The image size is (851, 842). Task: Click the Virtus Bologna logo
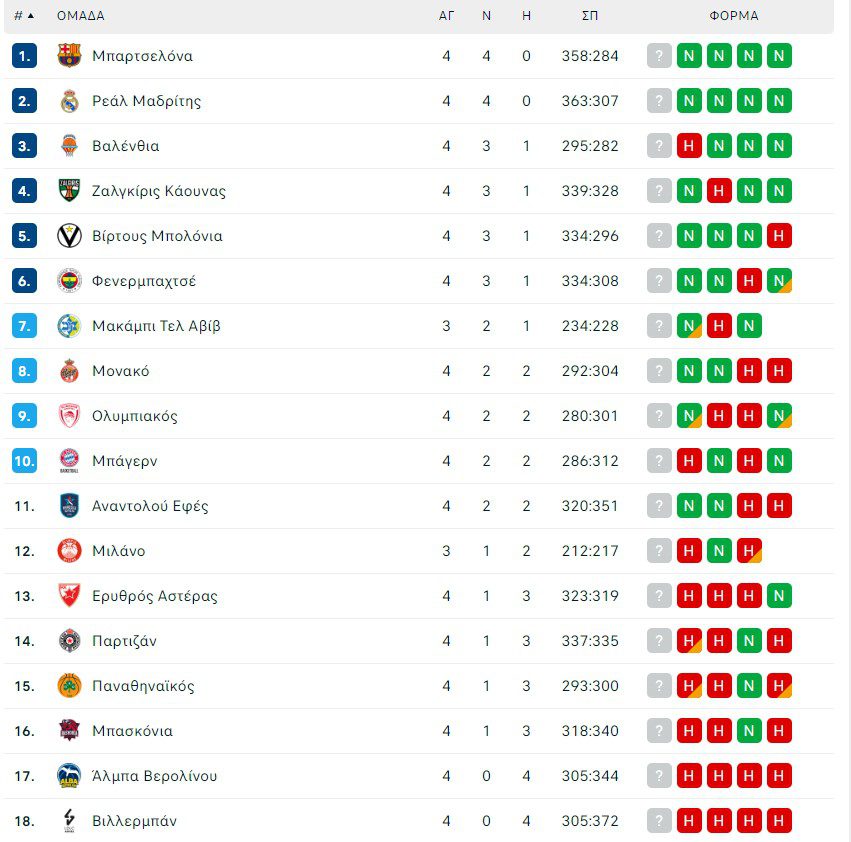coord(69,236)
